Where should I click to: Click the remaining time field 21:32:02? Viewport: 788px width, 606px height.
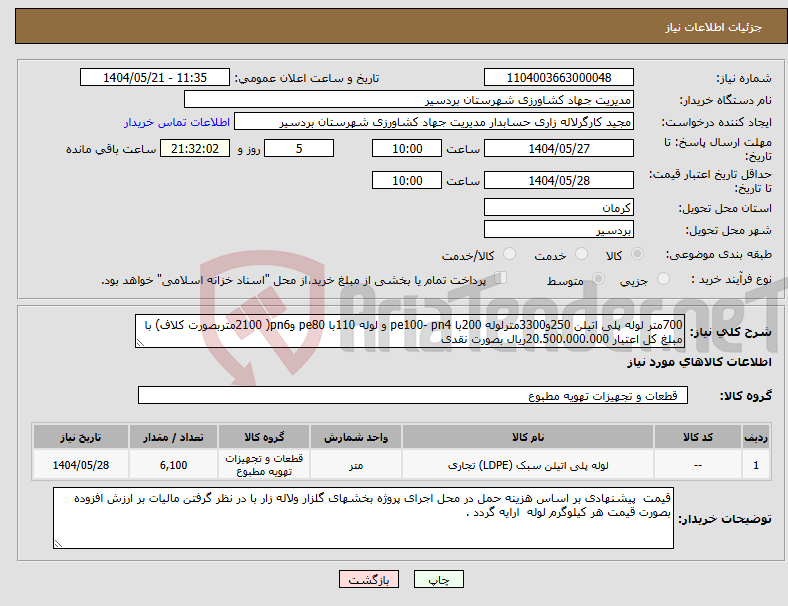tap(195, 149)
